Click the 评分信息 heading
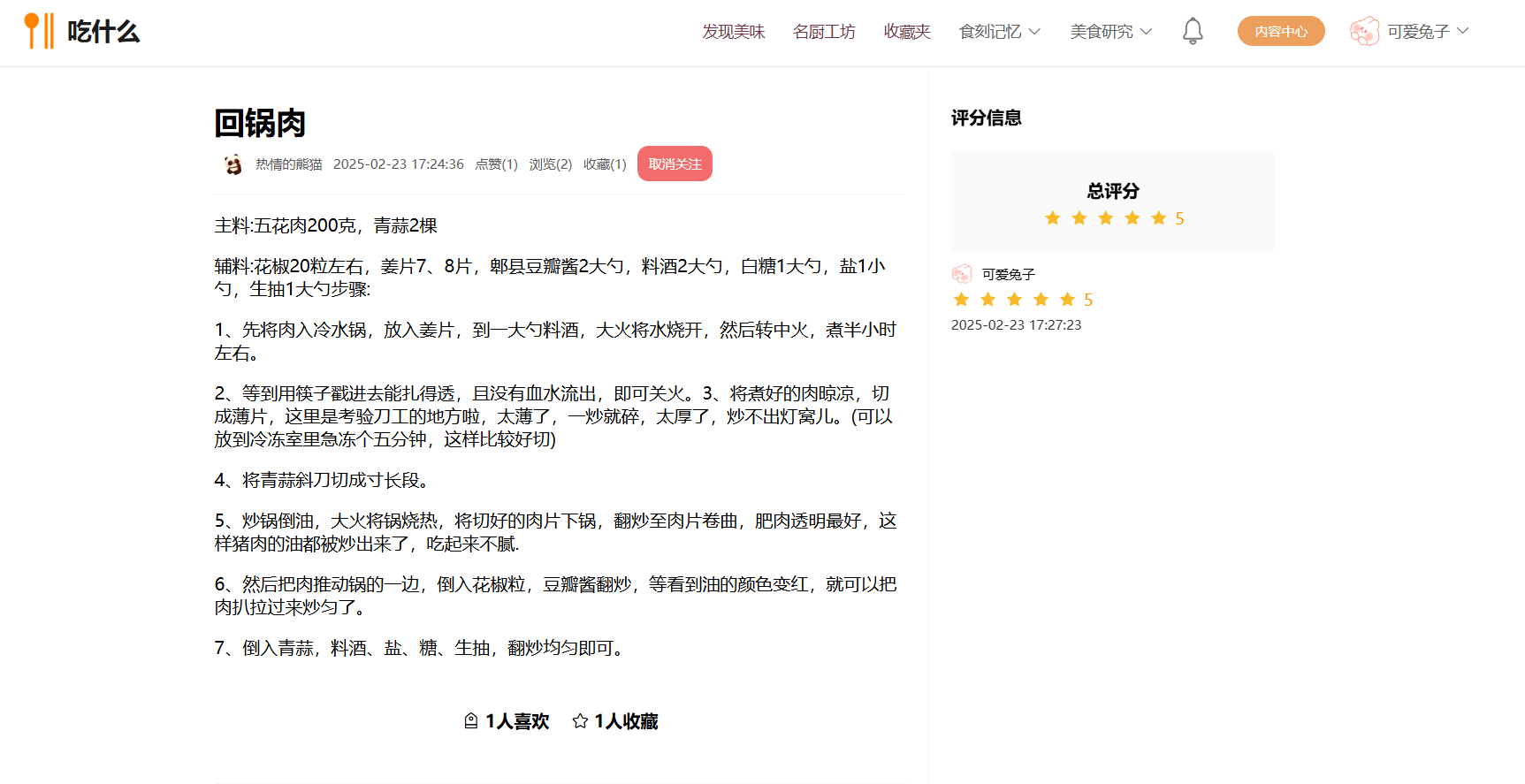 pos(986,118)
